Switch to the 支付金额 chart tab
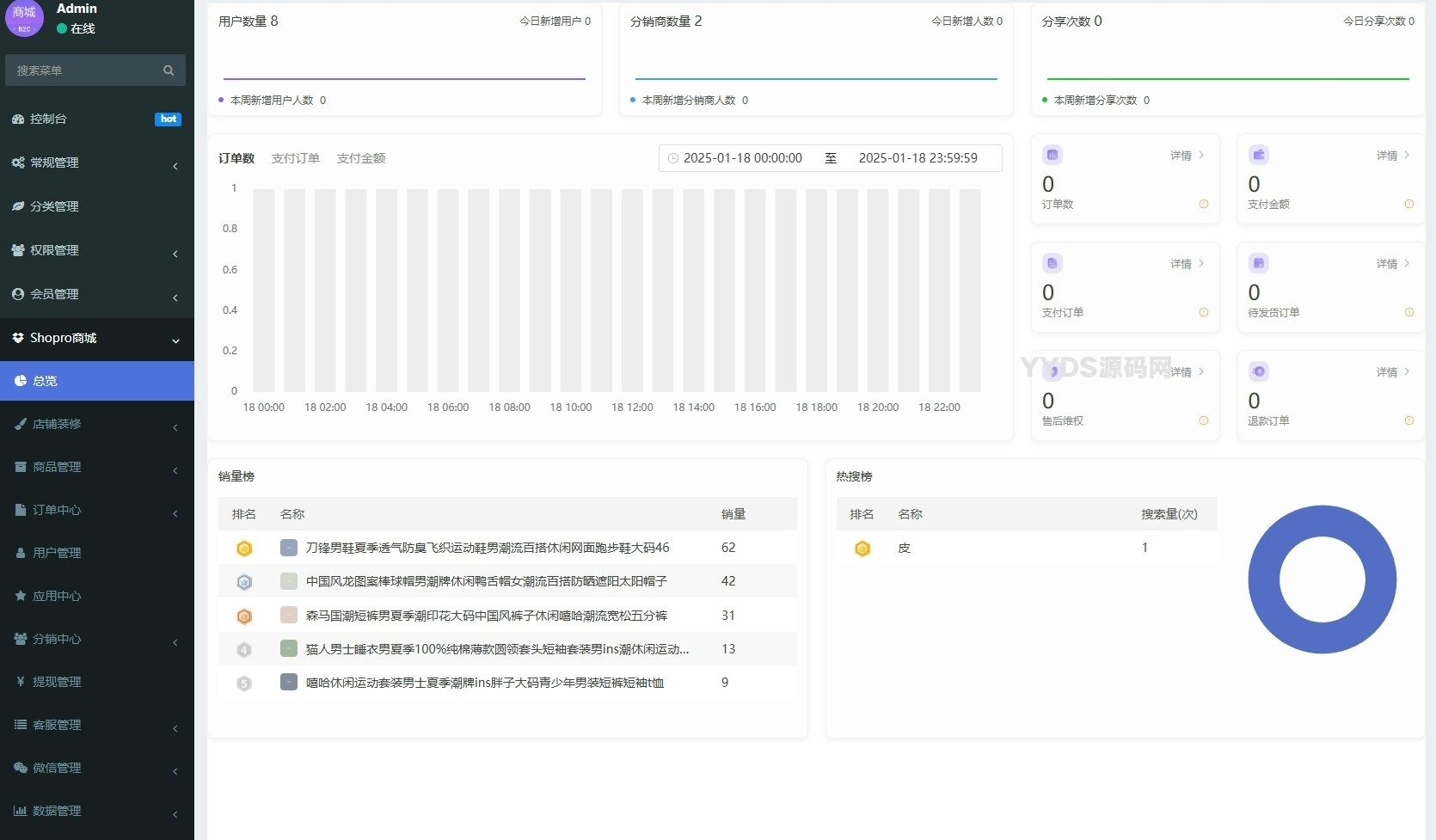1436x840 pixels. point(361,158)
